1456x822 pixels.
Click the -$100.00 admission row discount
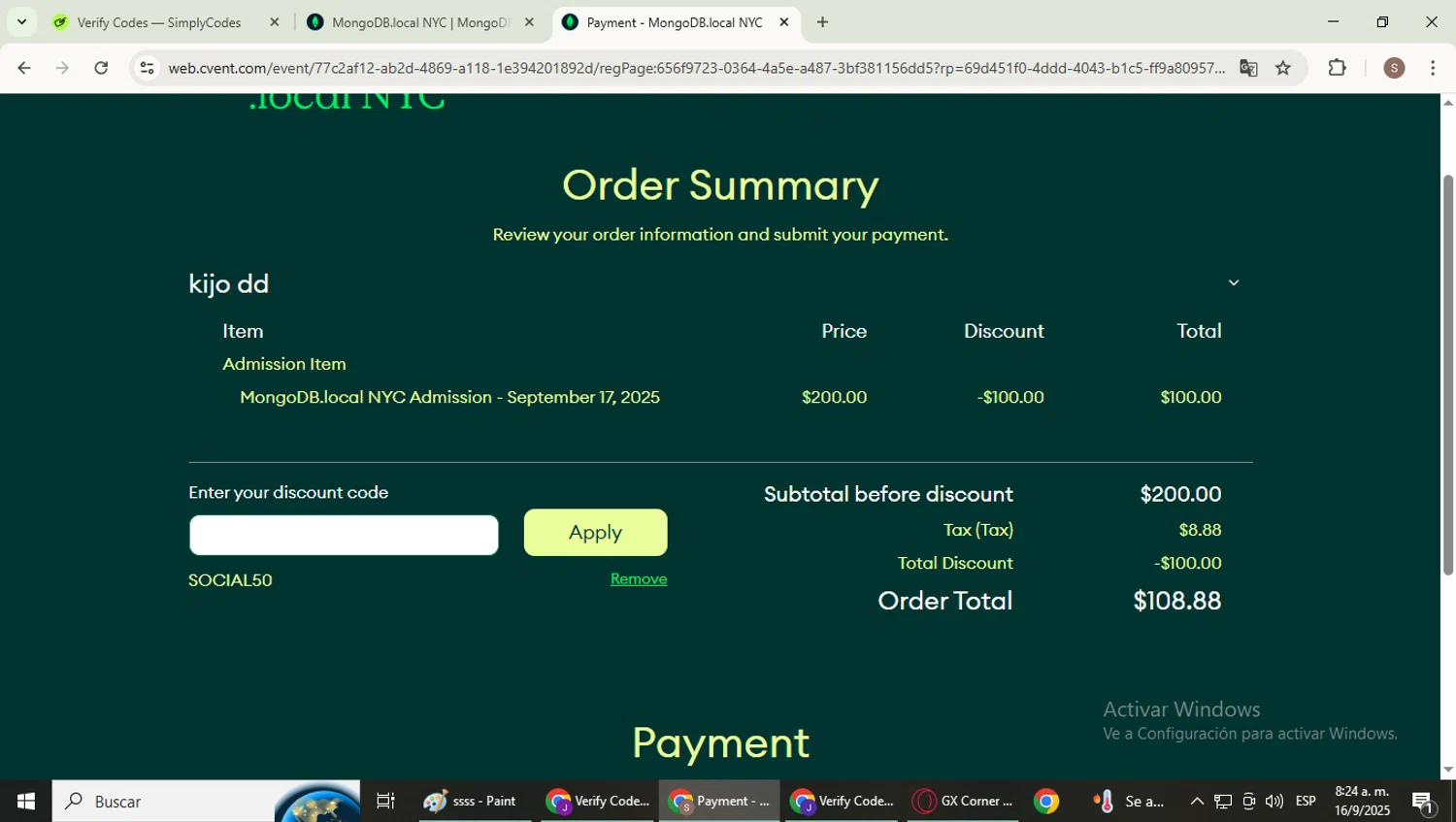pyautogui.click(x=1010, y=397)
